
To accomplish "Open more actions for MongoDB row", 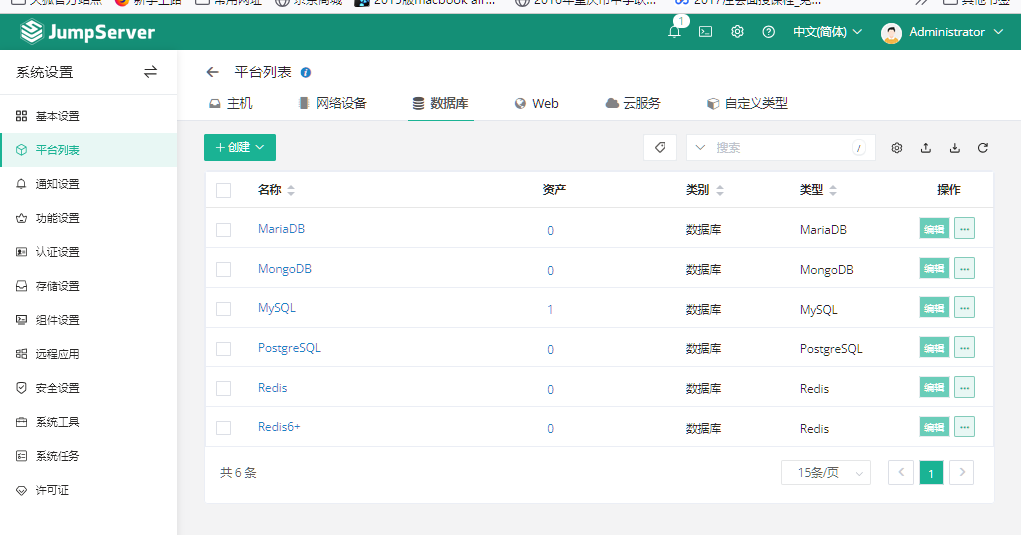I will [x=964, y=269].
